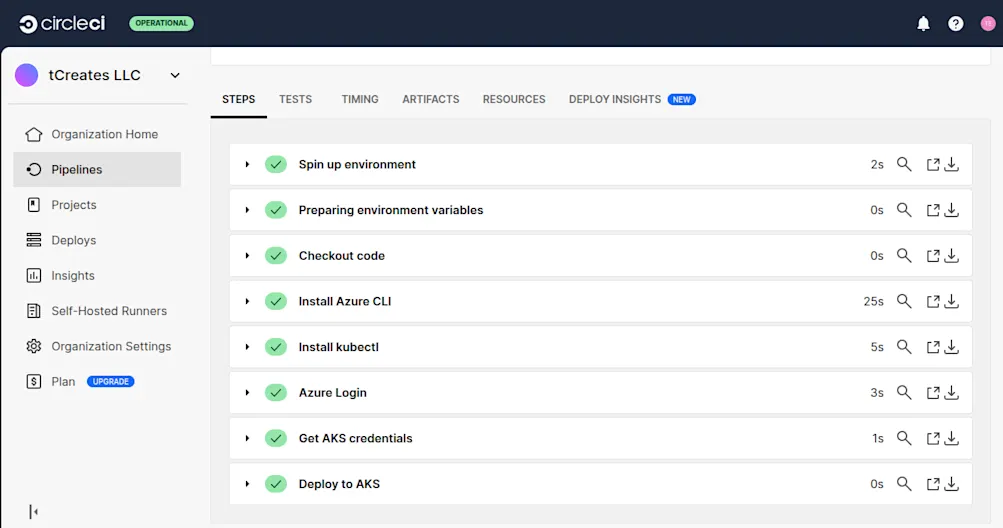Open the help question mark menu
Screen dimensions: 1003x528
[x=956, y=24]
